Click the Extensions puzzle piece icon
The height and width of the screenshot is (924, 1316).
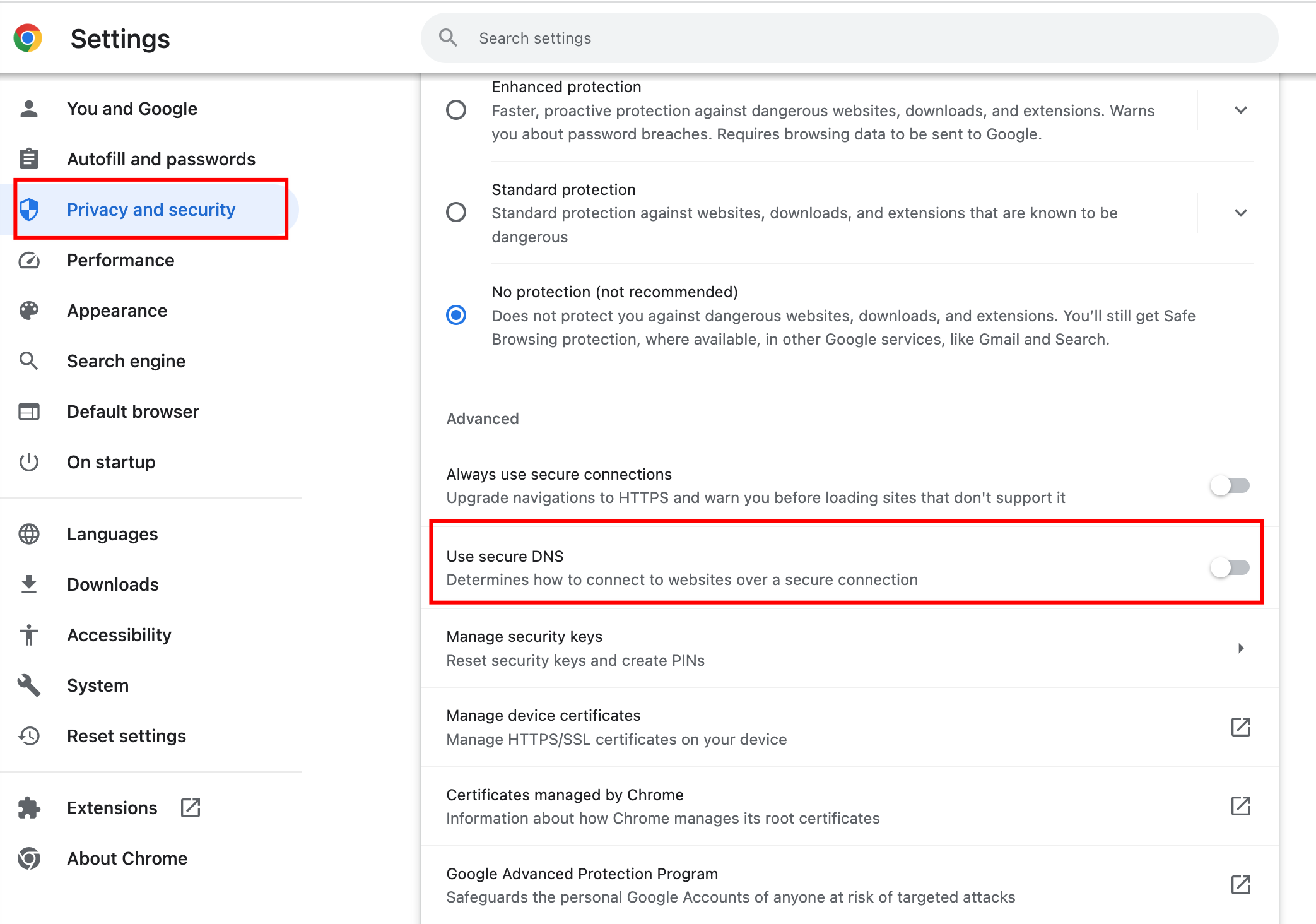pos(29,808)
